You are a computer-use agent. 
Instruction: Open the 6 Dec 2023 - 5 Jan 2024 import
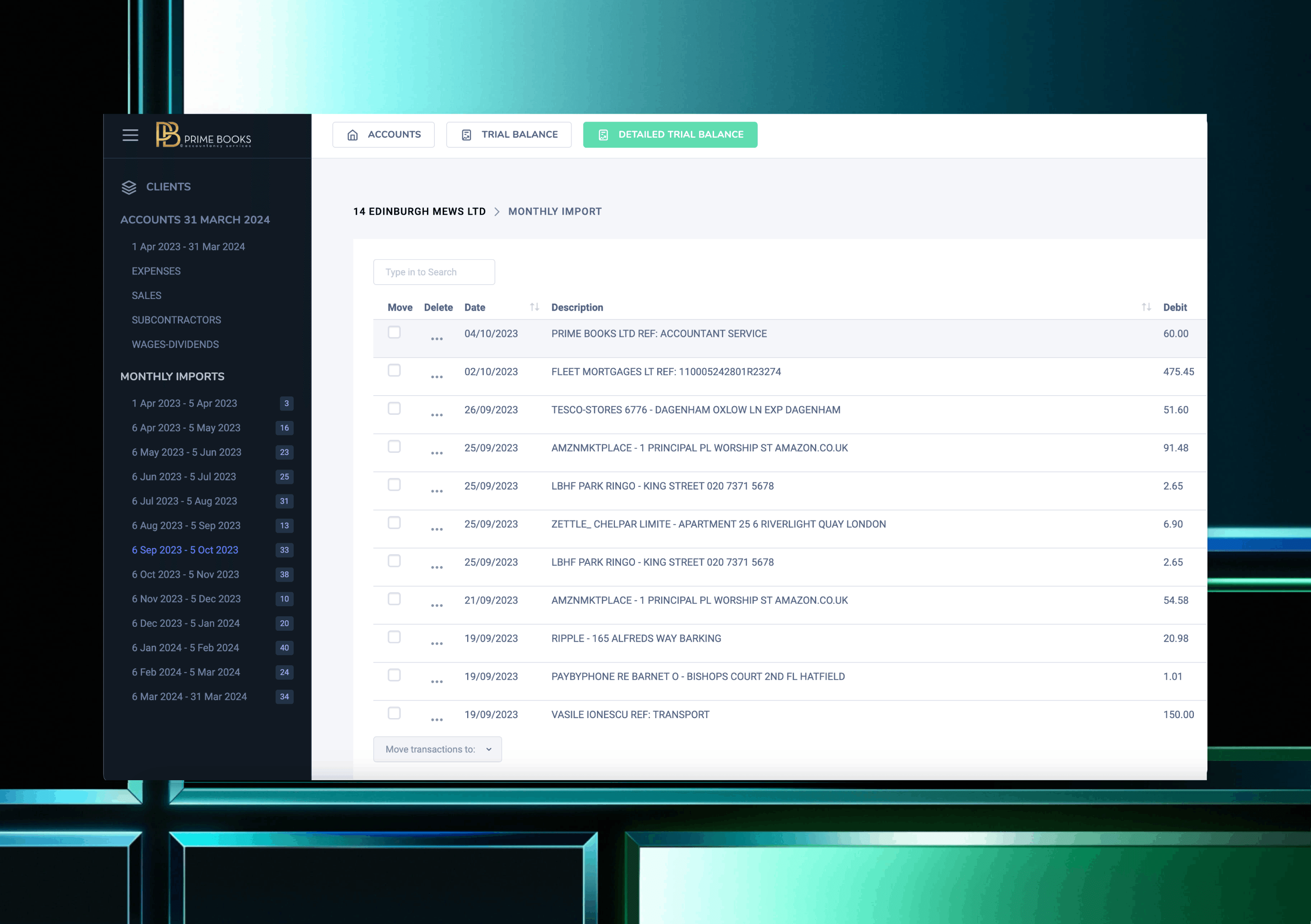pyautogui.click(x=186, y=624)
